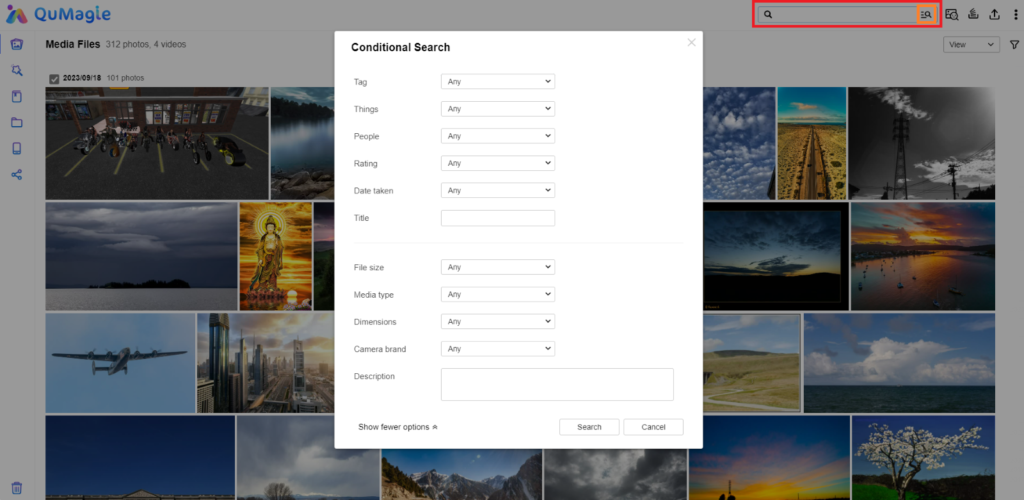Screen dimensions: 1024x500
Task: Click into the Title text field
Action: click(497, 218)
